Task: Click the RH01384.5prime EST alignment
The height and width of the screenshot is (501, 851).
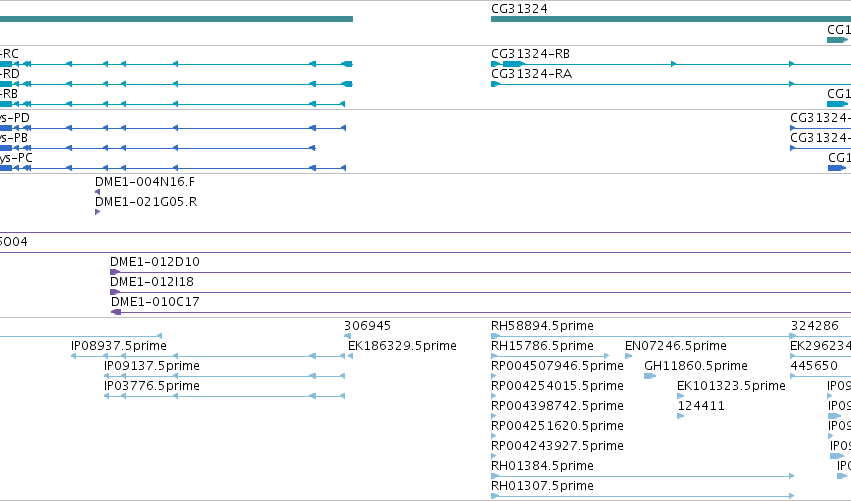Action: pyautogui.click(x=643, y=476)
